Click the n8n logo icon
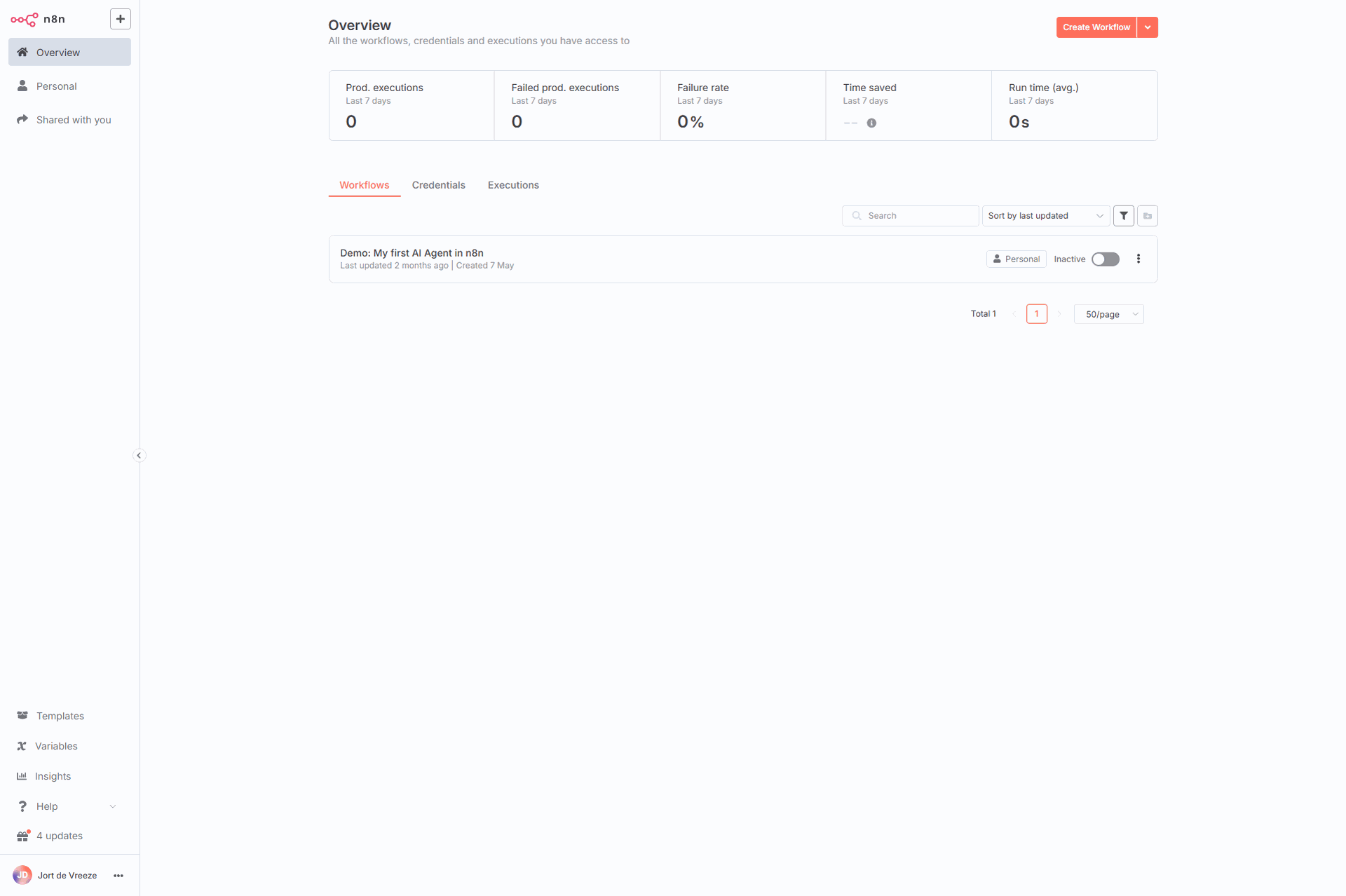This screenshot has height=896, width=1346. [25, 20]
